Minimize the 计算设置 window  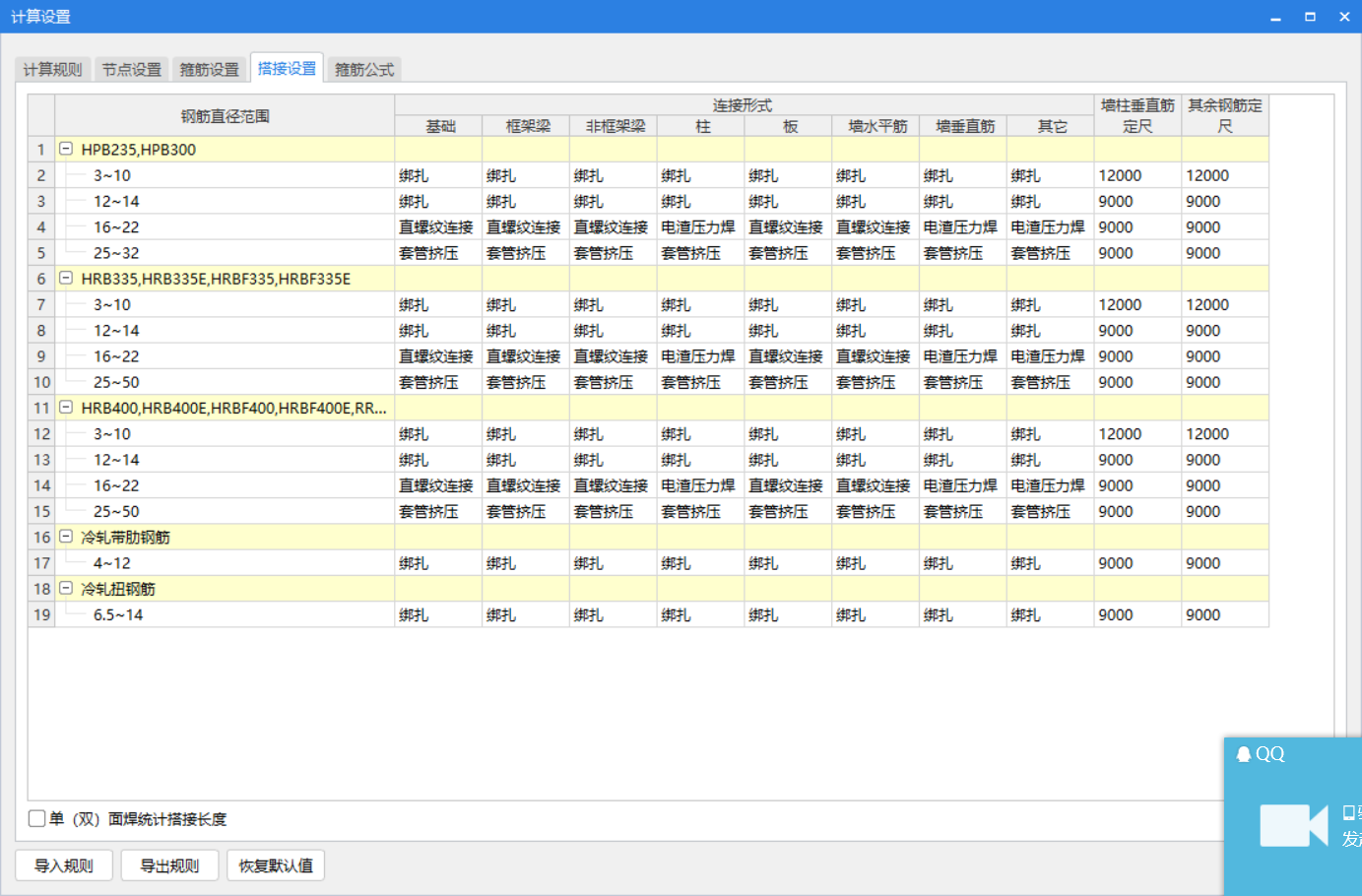pos(1275,17)
